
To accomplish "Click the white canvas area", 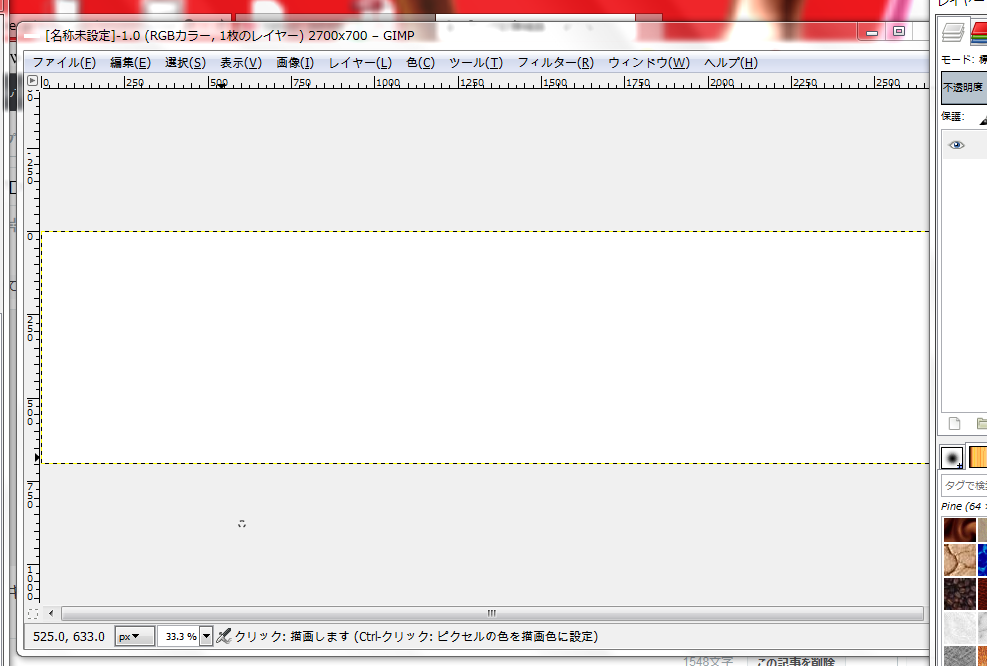I will (x=485, y=347).
